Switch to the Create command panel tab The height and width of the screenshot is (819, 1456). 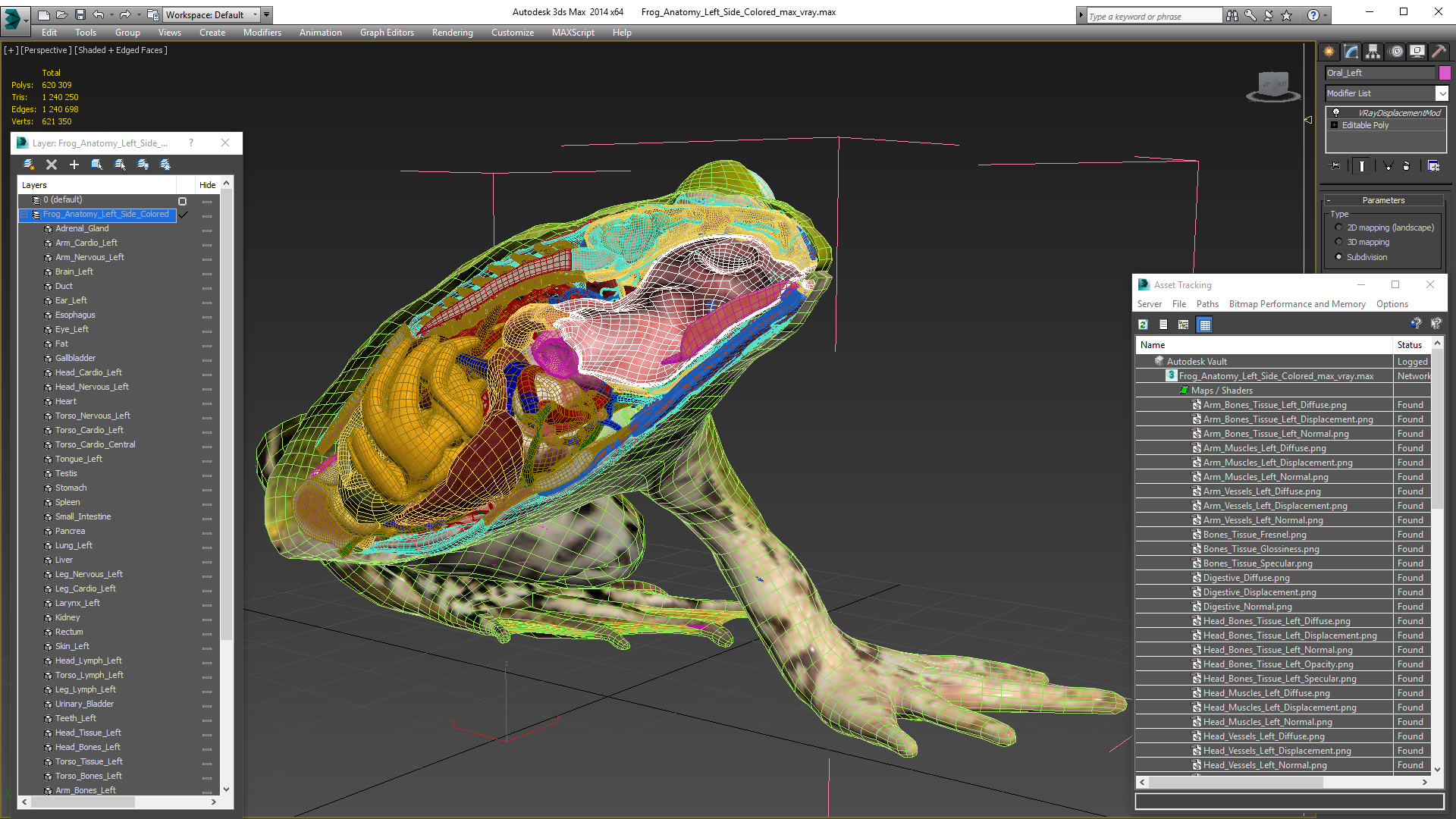pyautogui.click(x=1329, y=52)
